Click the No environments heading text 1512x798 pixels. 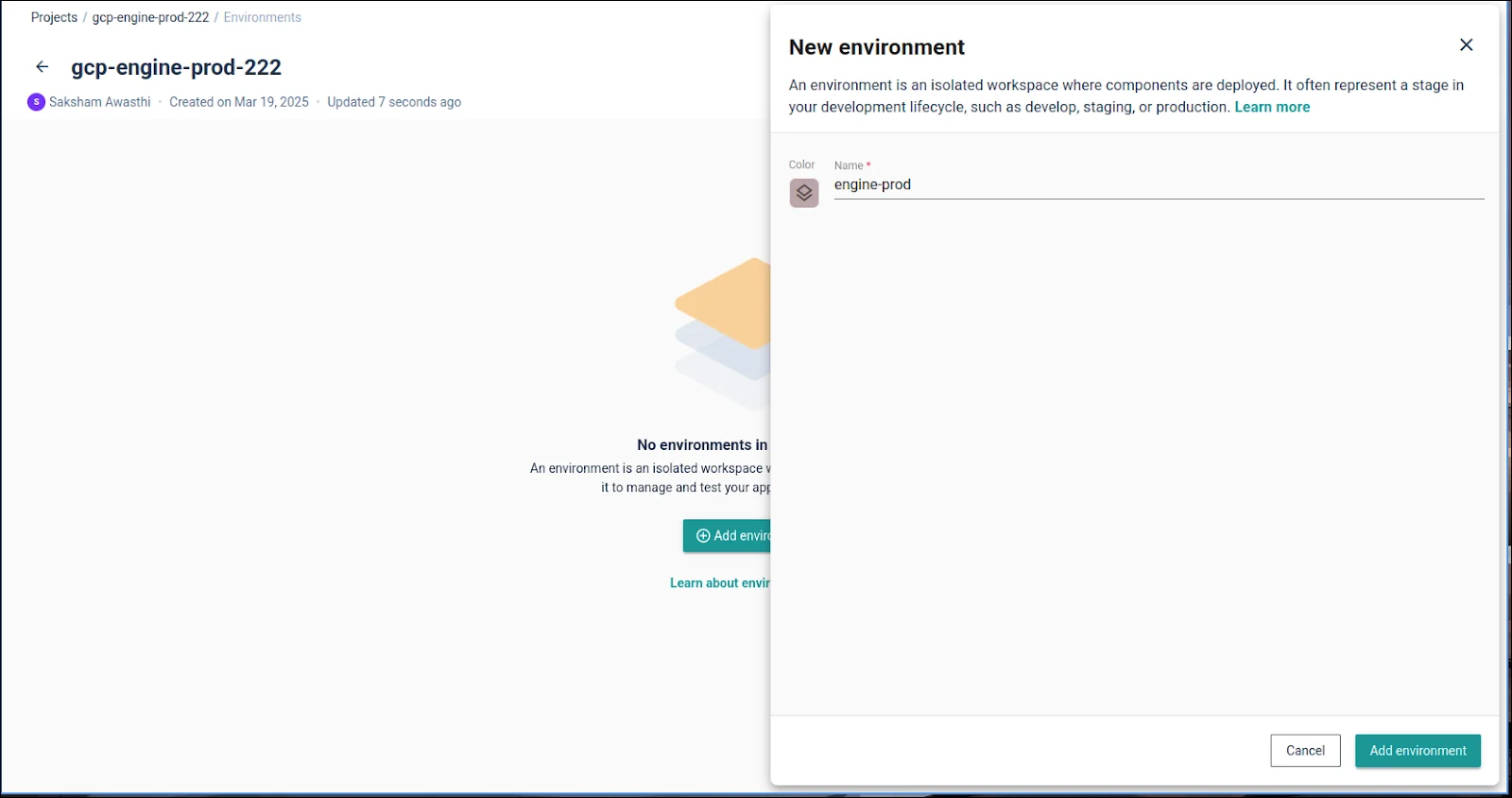702,444
